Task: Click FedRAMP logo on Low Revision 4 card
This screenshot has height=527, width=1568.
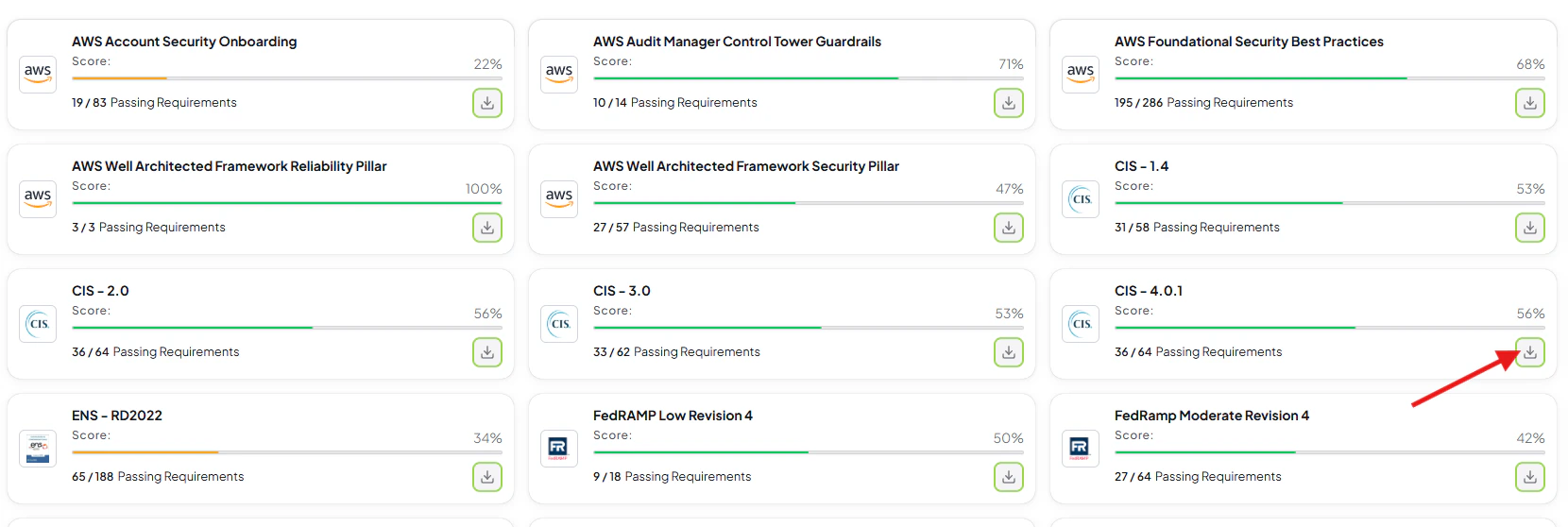Action: point(559,449)
